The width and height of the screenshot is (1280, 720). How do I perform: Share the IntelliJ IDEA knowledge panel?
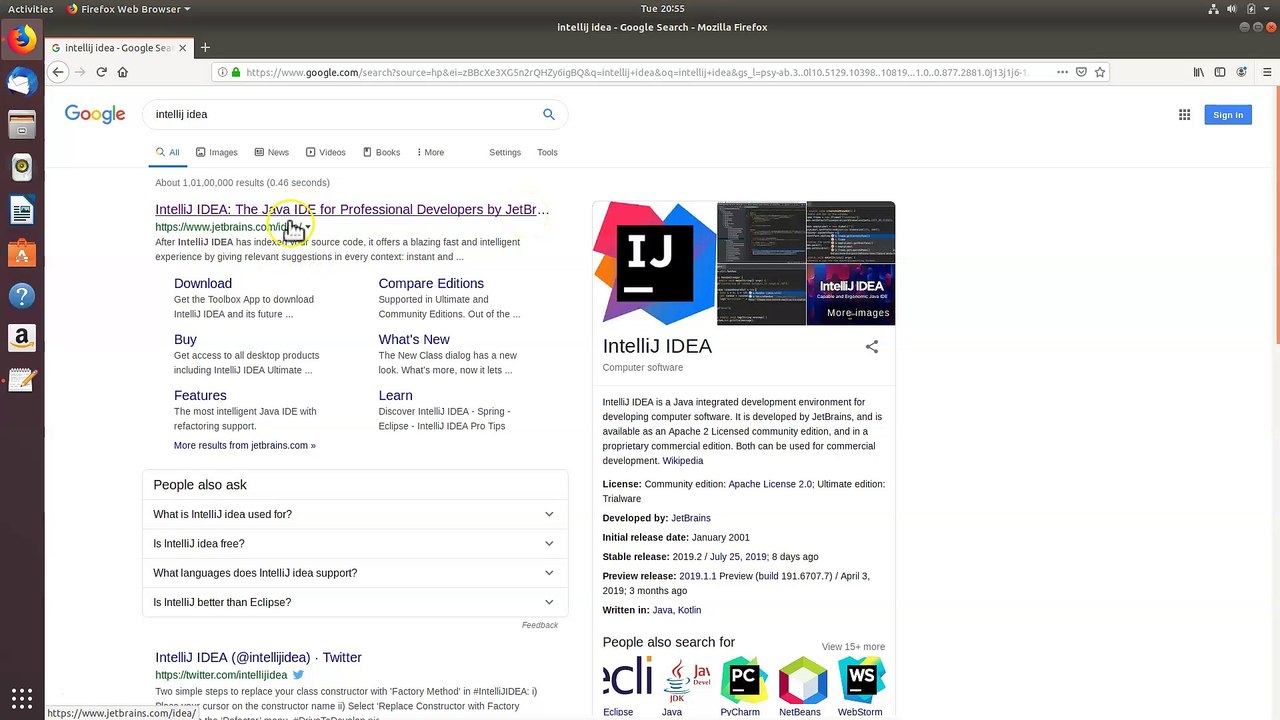[872, 346]
